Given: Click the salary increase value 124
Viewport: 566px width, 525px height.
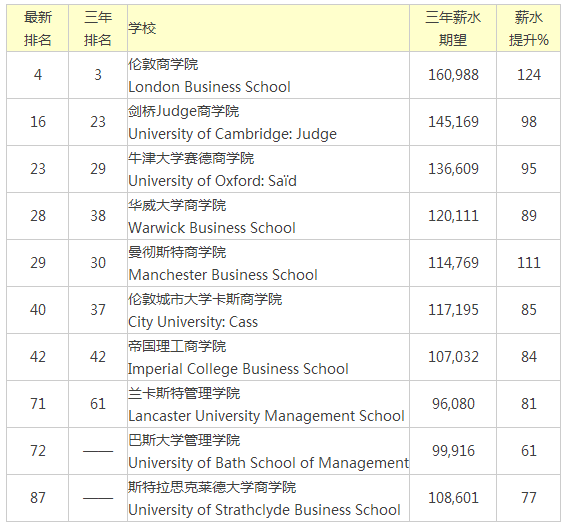Looking at the screenshot, I should (x=528, y=75).
